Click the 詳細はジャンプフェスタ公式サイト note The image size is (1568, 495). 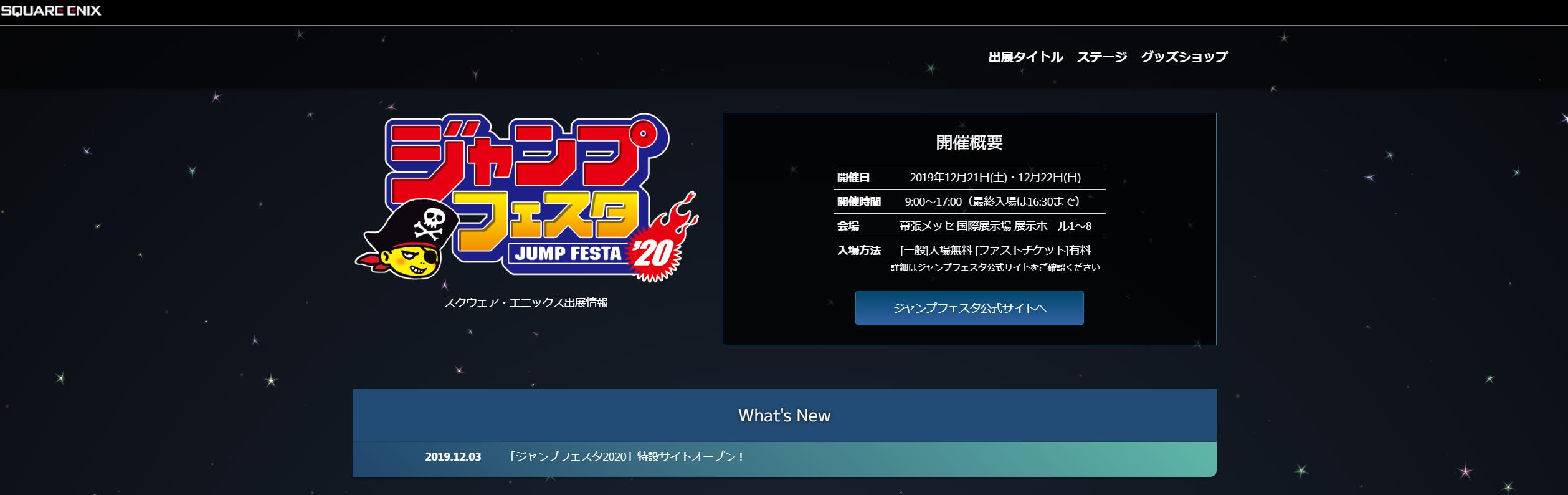[995, 267]
